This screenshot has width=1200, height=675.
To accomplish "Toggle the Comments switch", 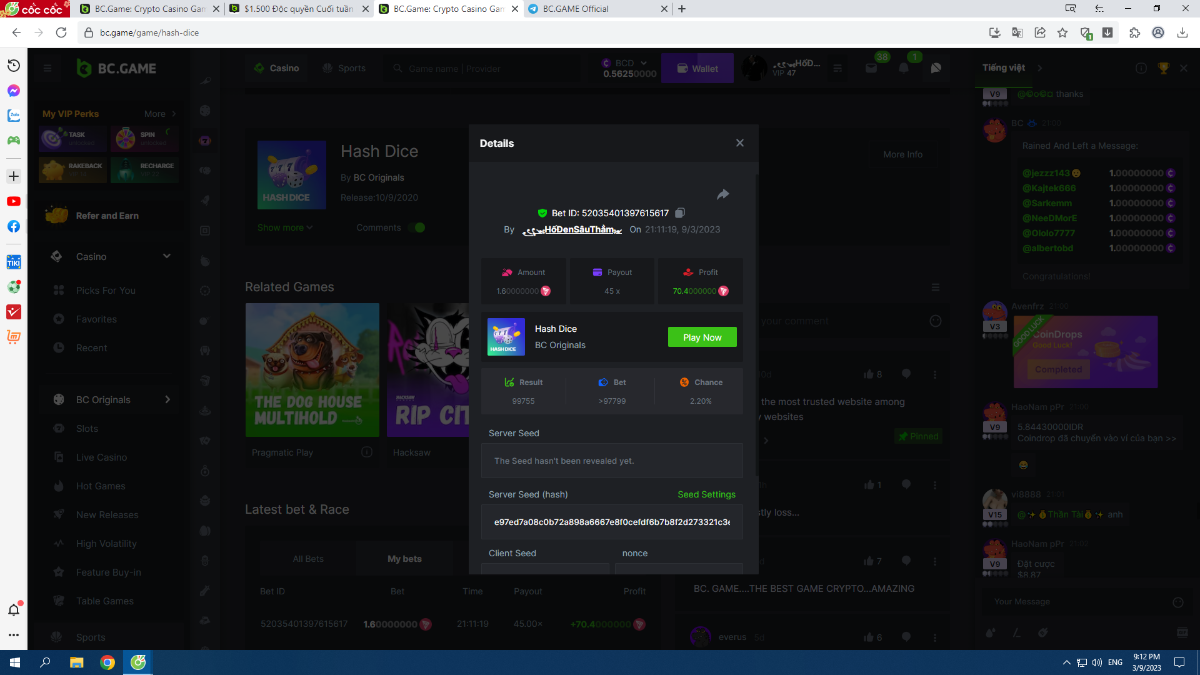I will [x=417, y=228].
